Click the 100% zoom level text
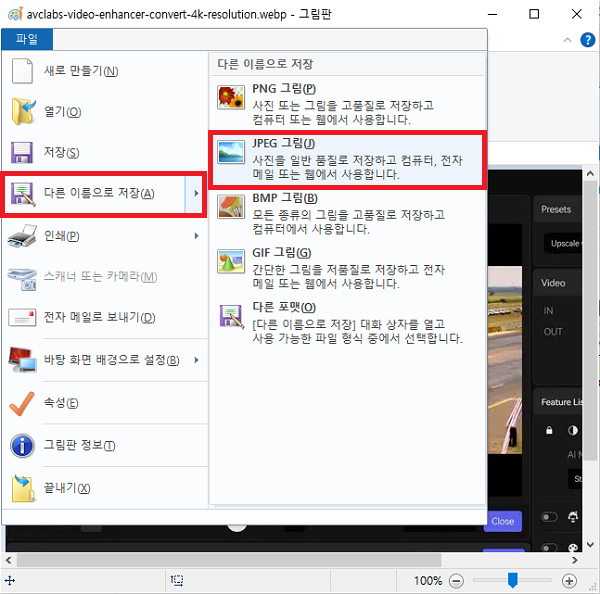 click(x=428, y=581)
